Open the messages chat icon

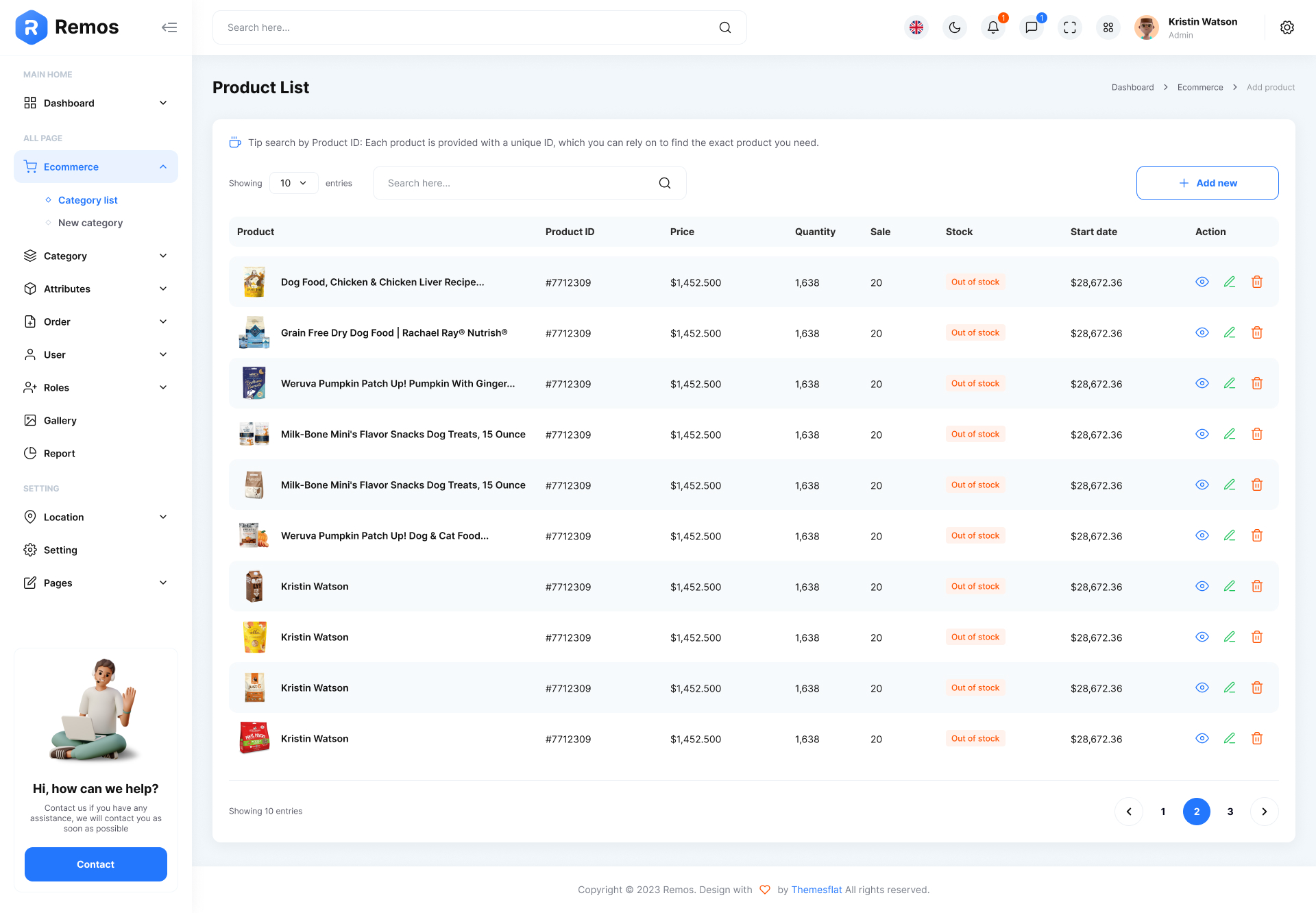pos(1031,27)
